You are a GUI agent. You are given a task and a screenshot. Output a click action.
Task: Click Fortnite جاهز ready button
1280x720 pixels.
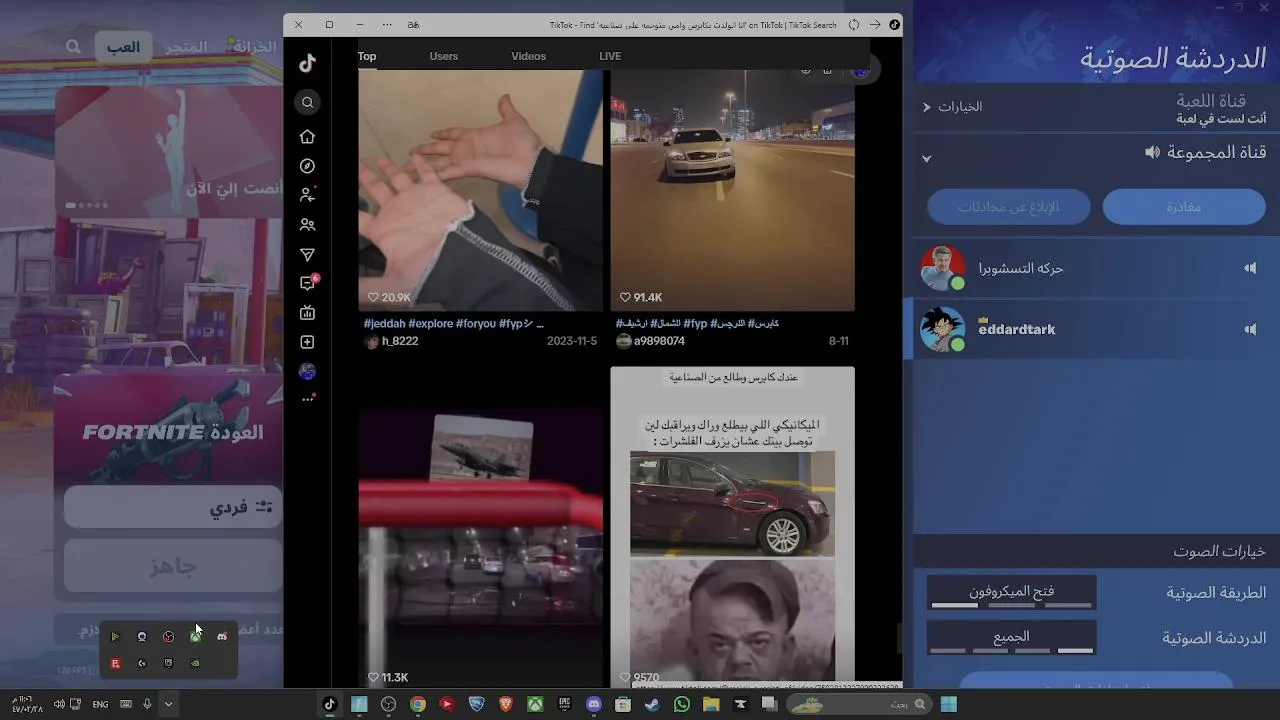(173, 566)
